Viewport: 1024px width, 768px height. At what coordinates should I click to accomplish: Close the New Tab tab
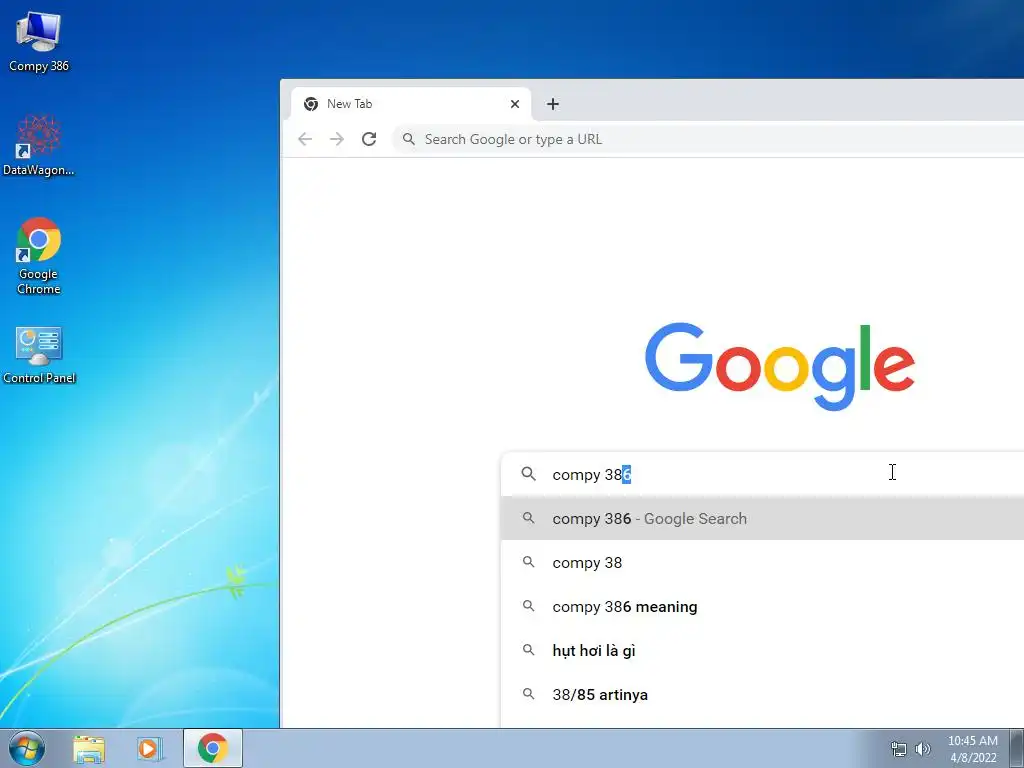[515, 104]
